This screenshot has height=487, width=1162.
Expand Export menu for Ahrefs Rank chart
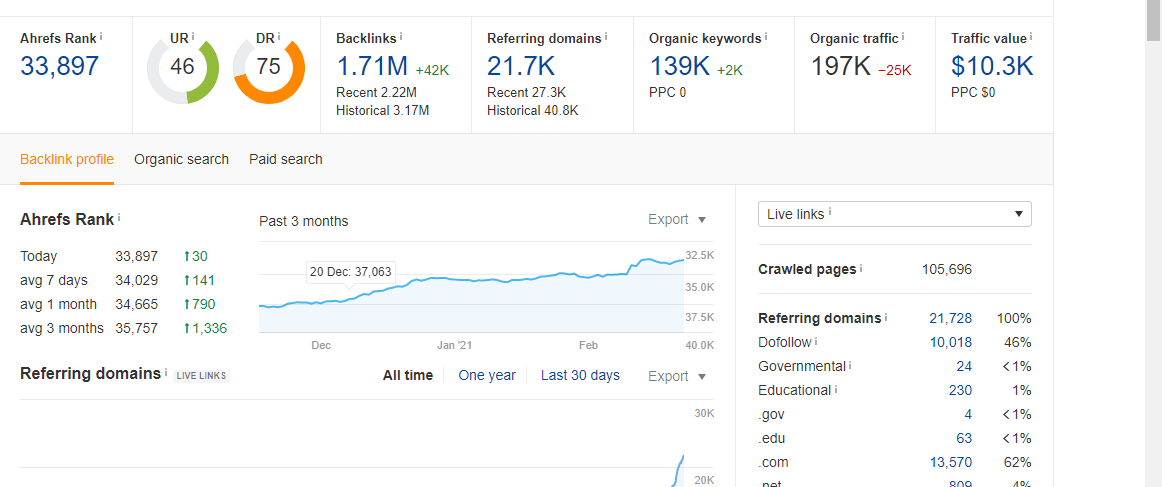tap(677, 220)
